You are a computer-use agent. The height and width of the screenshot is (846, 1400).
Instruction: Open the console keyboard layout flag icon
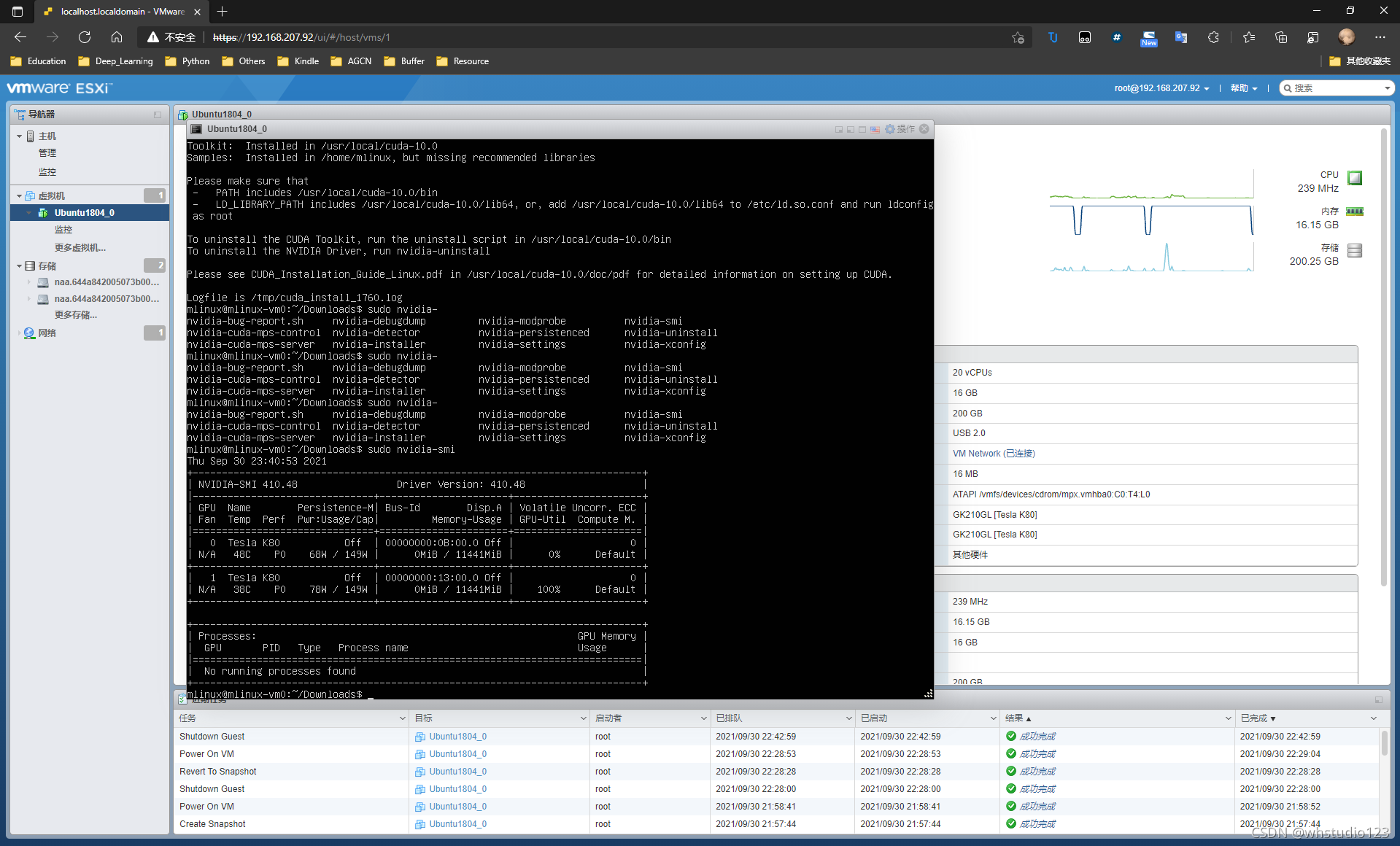click(x=875, y=129)
